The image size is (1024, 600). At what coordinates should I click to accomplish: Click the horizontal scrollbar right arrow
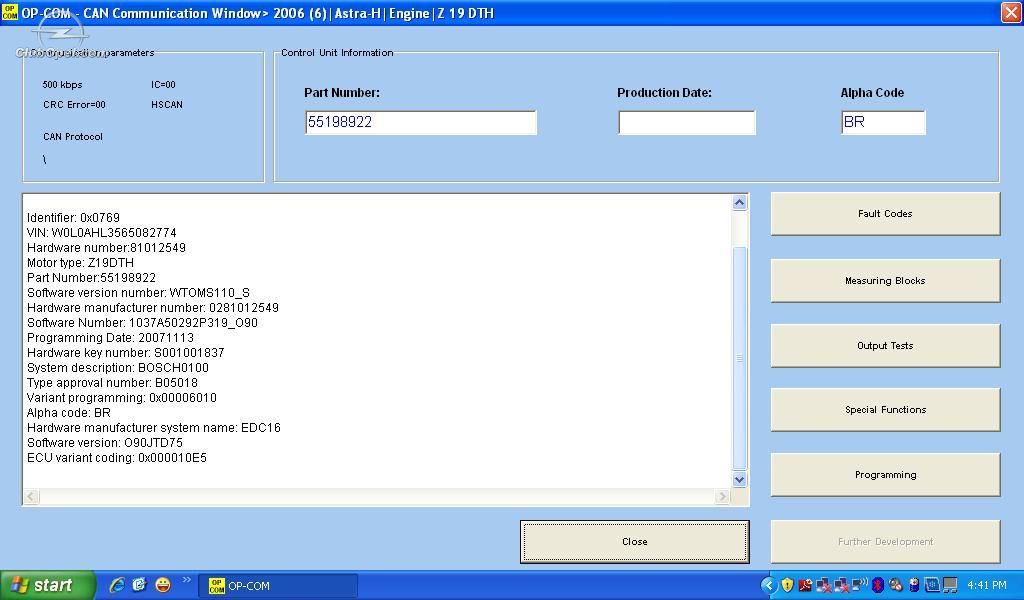pyautogui.click(x=722, y=497)
